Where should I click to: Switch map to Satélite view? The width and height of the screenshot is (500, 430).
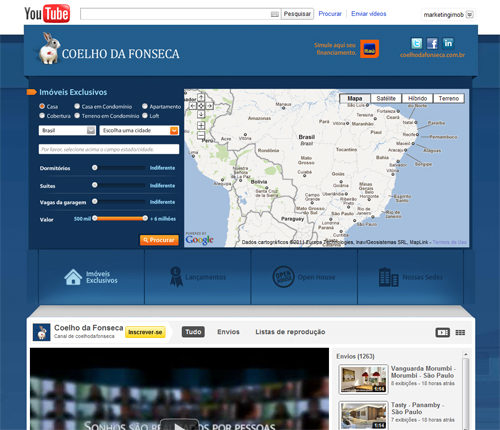point(386,98)
